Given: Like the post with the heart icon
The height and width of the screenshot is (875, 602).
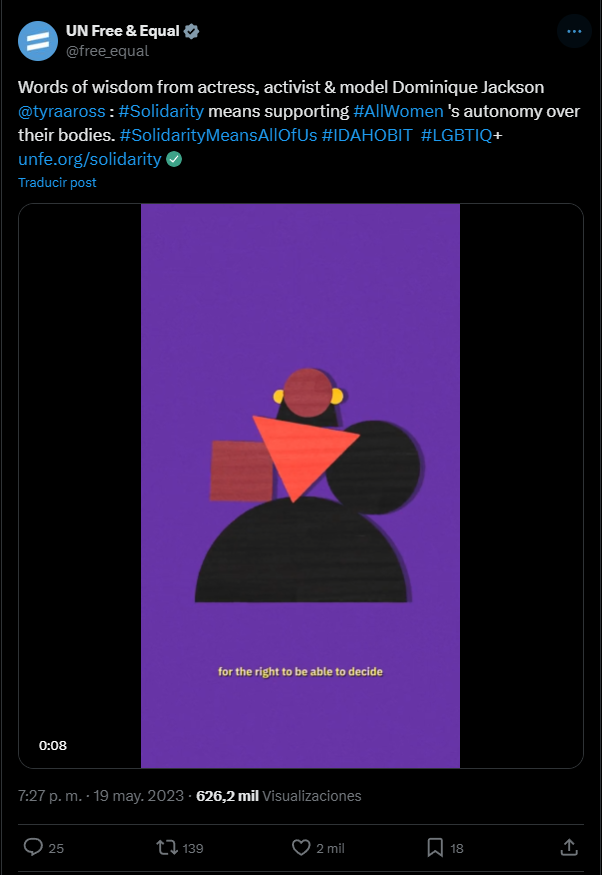Looking at the screenshot, I should point(301,848).
